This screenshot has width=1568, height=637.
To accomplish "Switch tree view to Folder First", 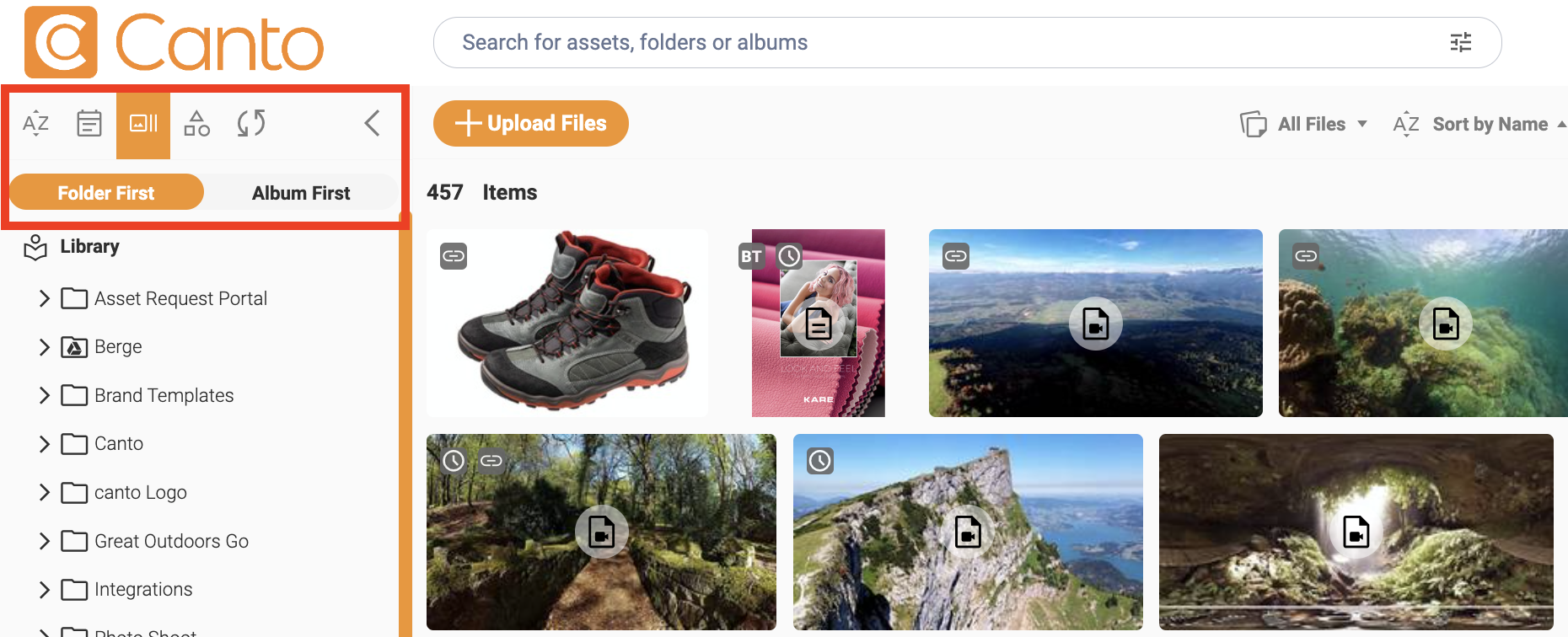I will pyautogui.click(x=106, y=193).
